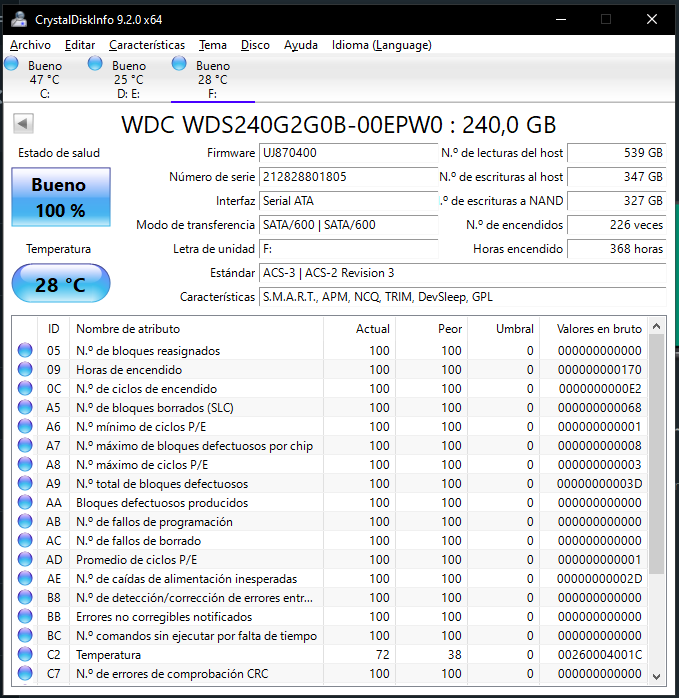Click status orb for drive D: E:

click(x=95, y=64)
